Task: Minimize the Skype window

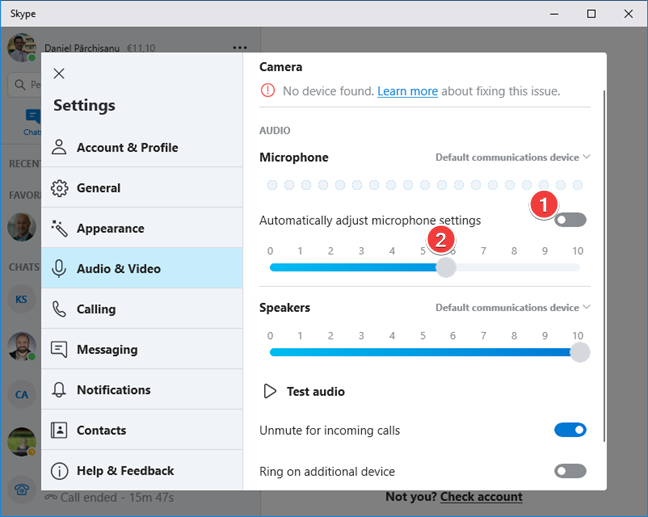Action: tap(554, 14)
